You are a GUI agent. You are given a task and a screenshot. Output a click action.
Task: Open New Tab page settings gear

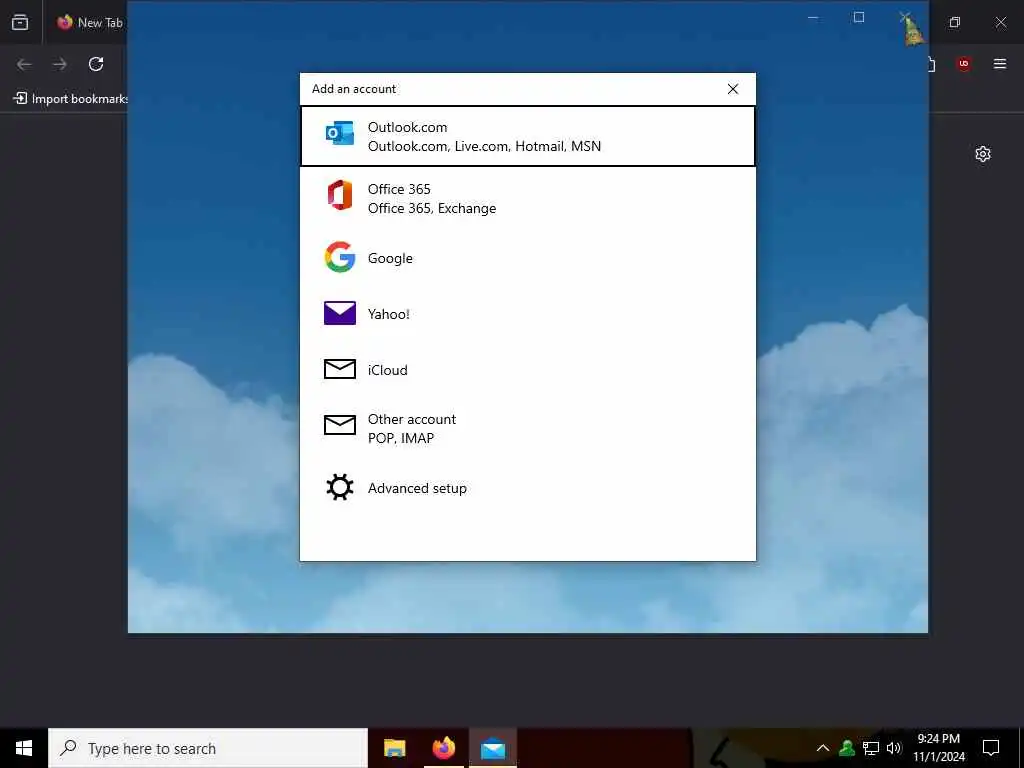click(983, 154)
